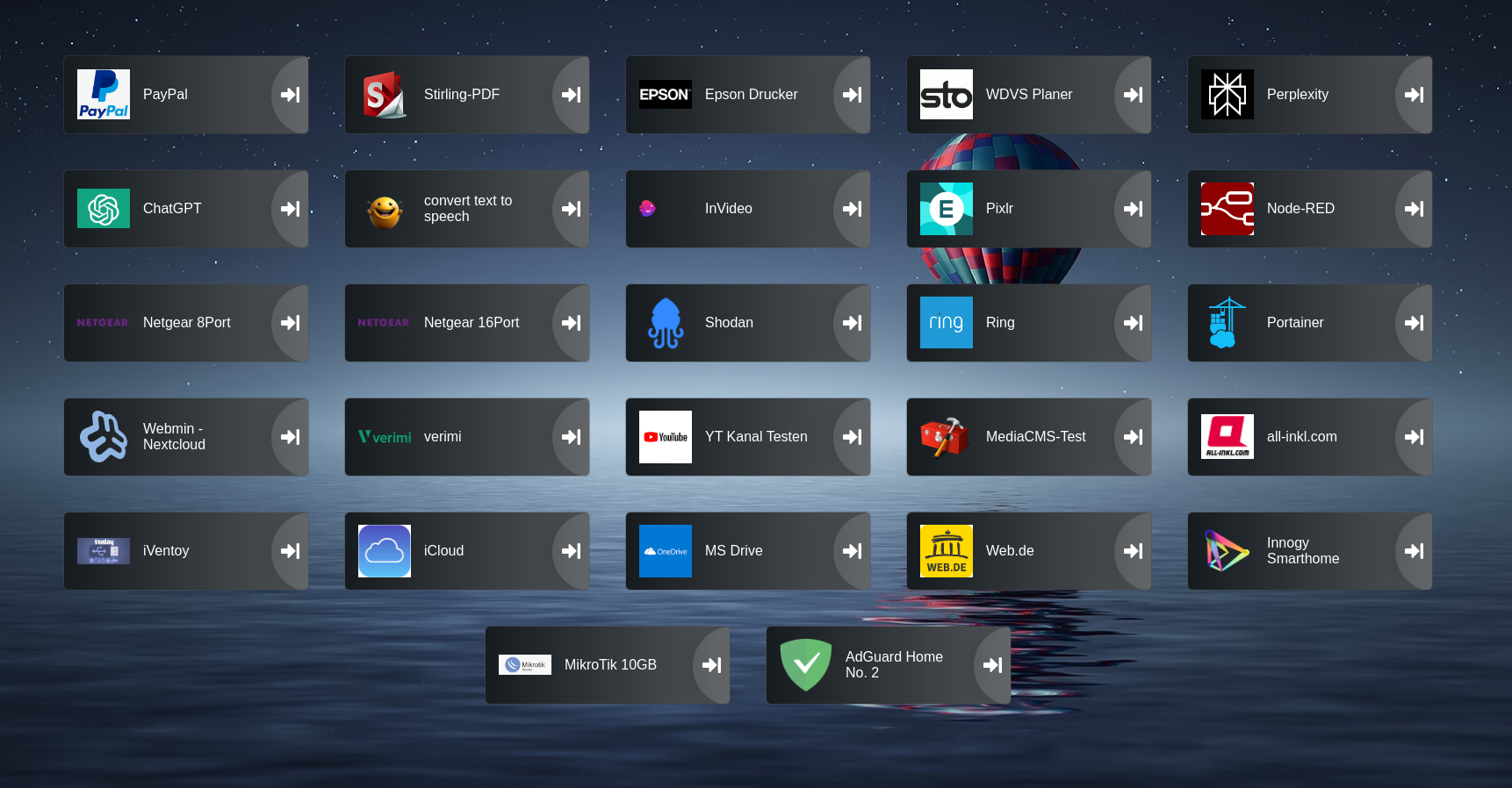Click the iVentoy thumbnail icon

coord(104,551)
